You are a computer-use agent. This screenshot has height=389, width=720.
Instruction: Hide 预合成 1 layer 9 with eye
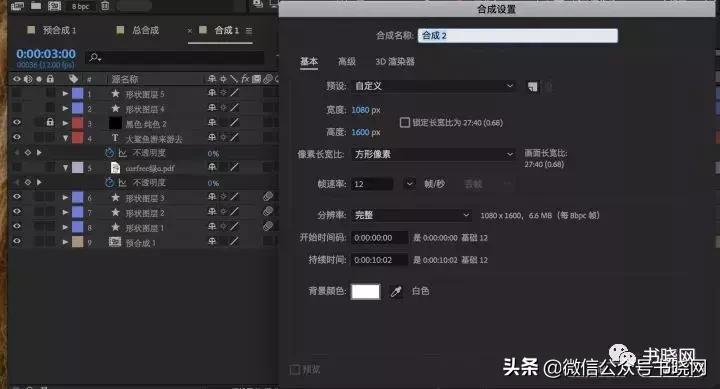click(17, 241)
